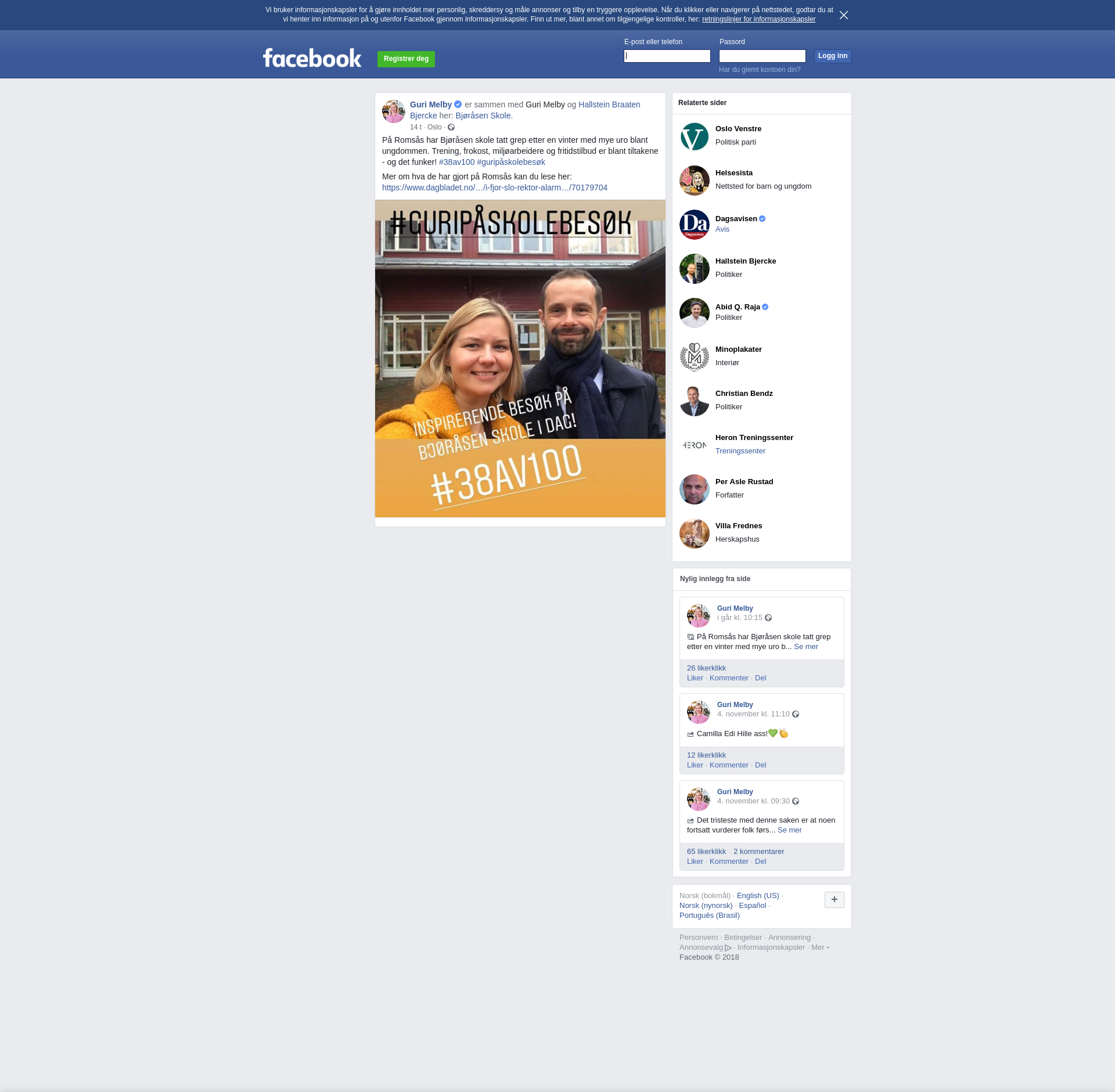Screen dimensions: 1115x1092
Task: Open Oslo Venstre related page
Action: pyautogui.click(x=738, y=129)
